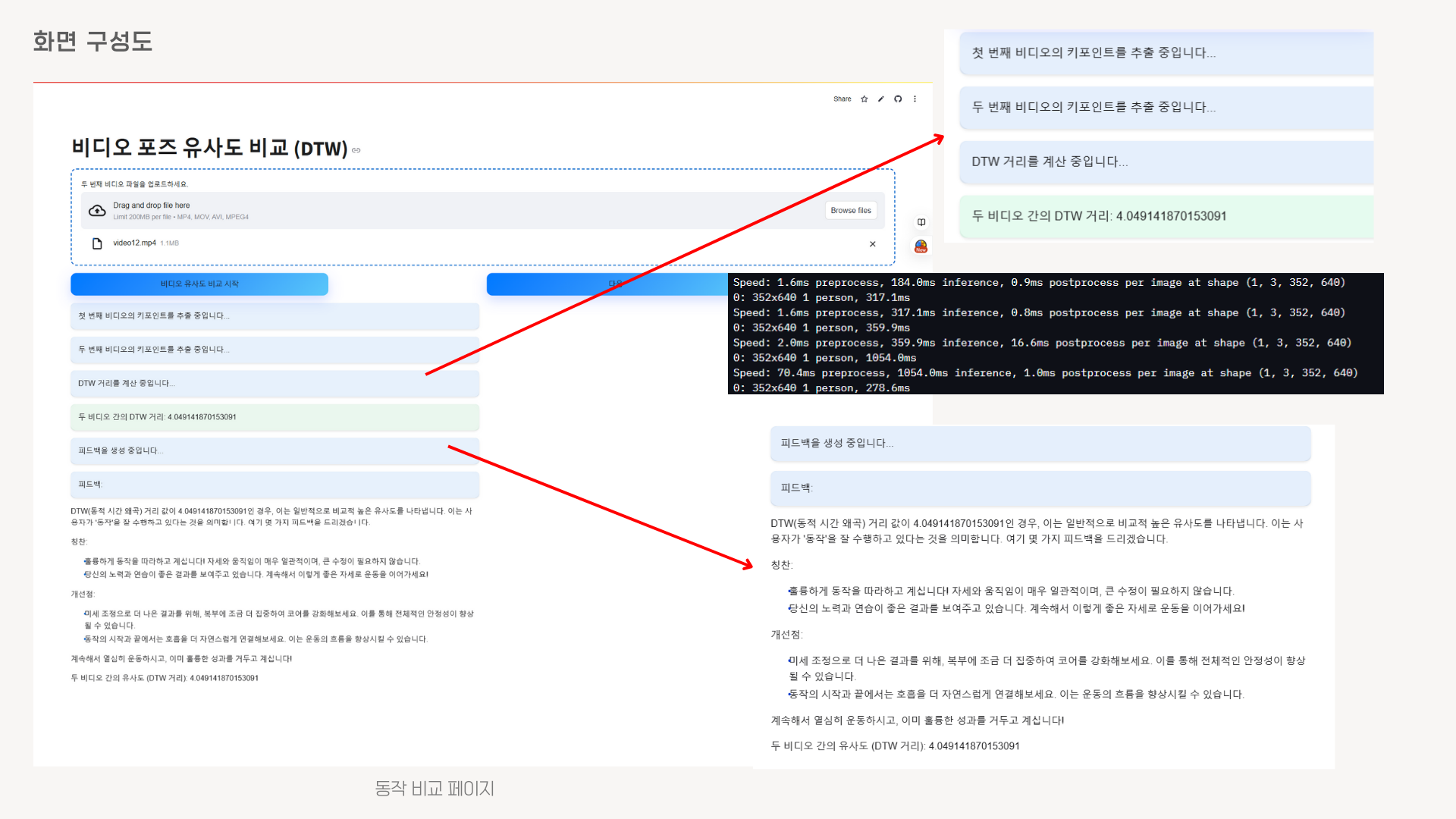Click the video12.mp4 filename text
1456x819 pixels.
pos(134,243)
